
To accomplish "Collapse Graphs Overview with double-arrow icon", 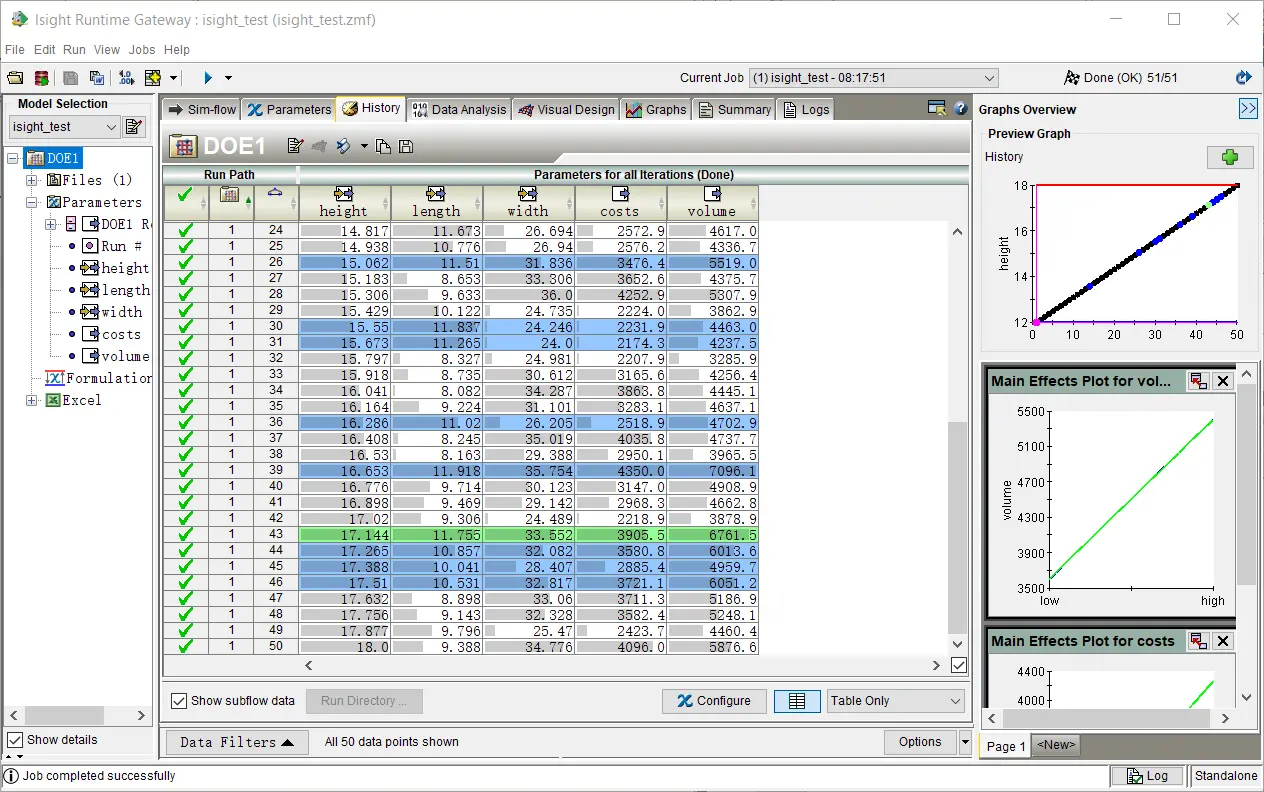I will [1247, 109].
